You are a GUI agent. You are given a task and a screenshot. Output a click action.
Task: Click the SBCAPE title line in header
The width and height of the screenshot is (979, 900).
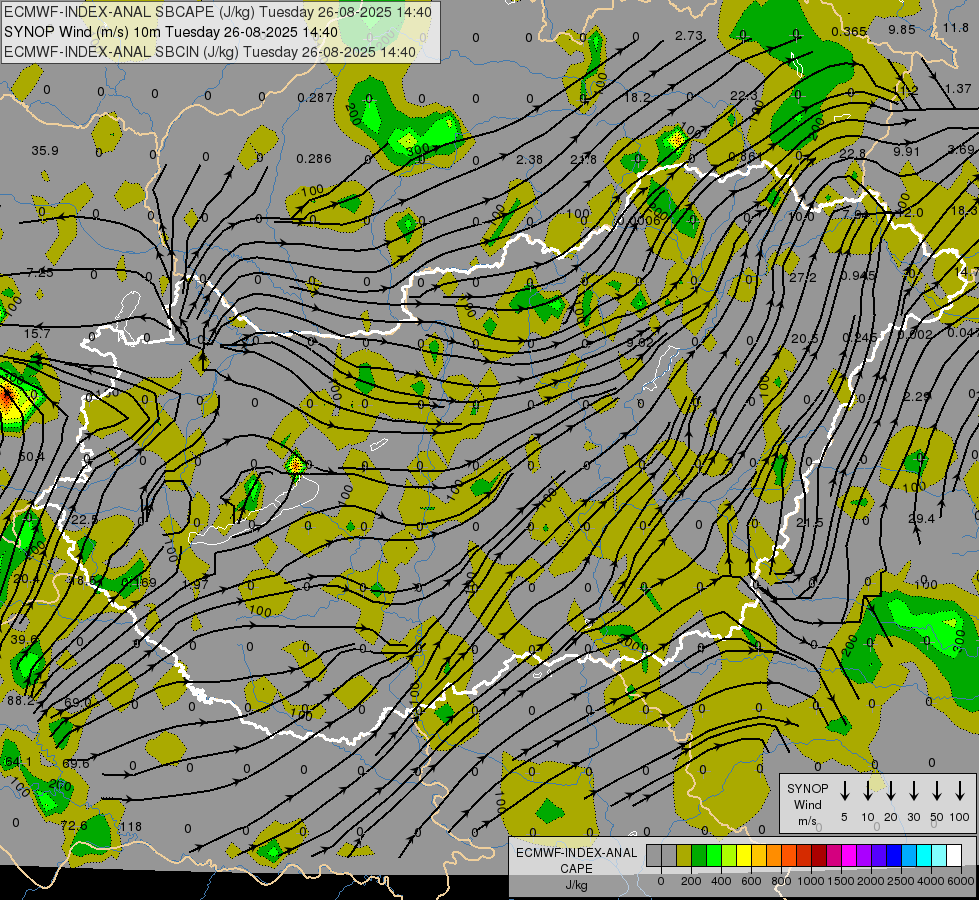click(x=217, y=12)
